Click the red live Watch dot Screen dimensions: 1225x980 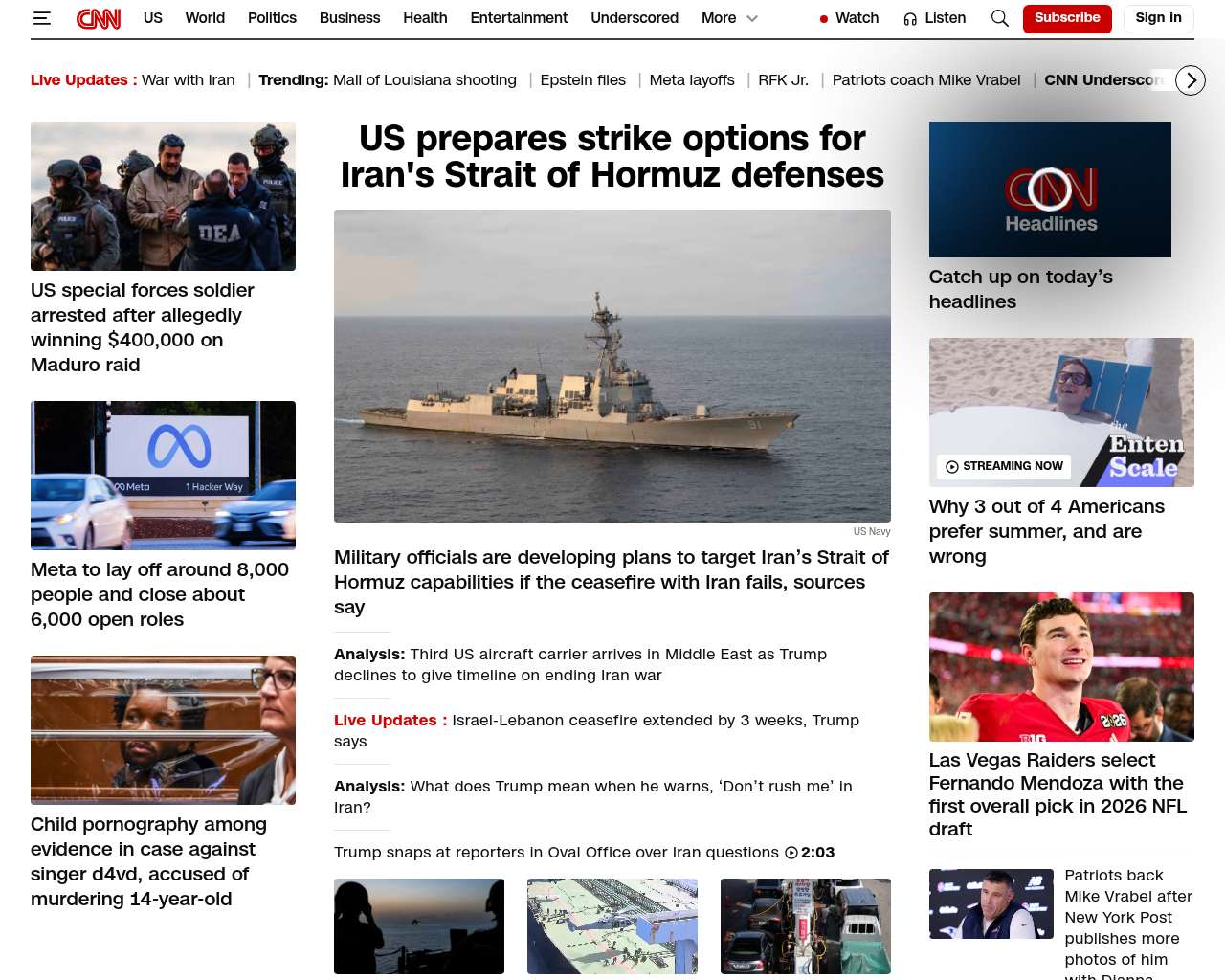tap(824, 18)
